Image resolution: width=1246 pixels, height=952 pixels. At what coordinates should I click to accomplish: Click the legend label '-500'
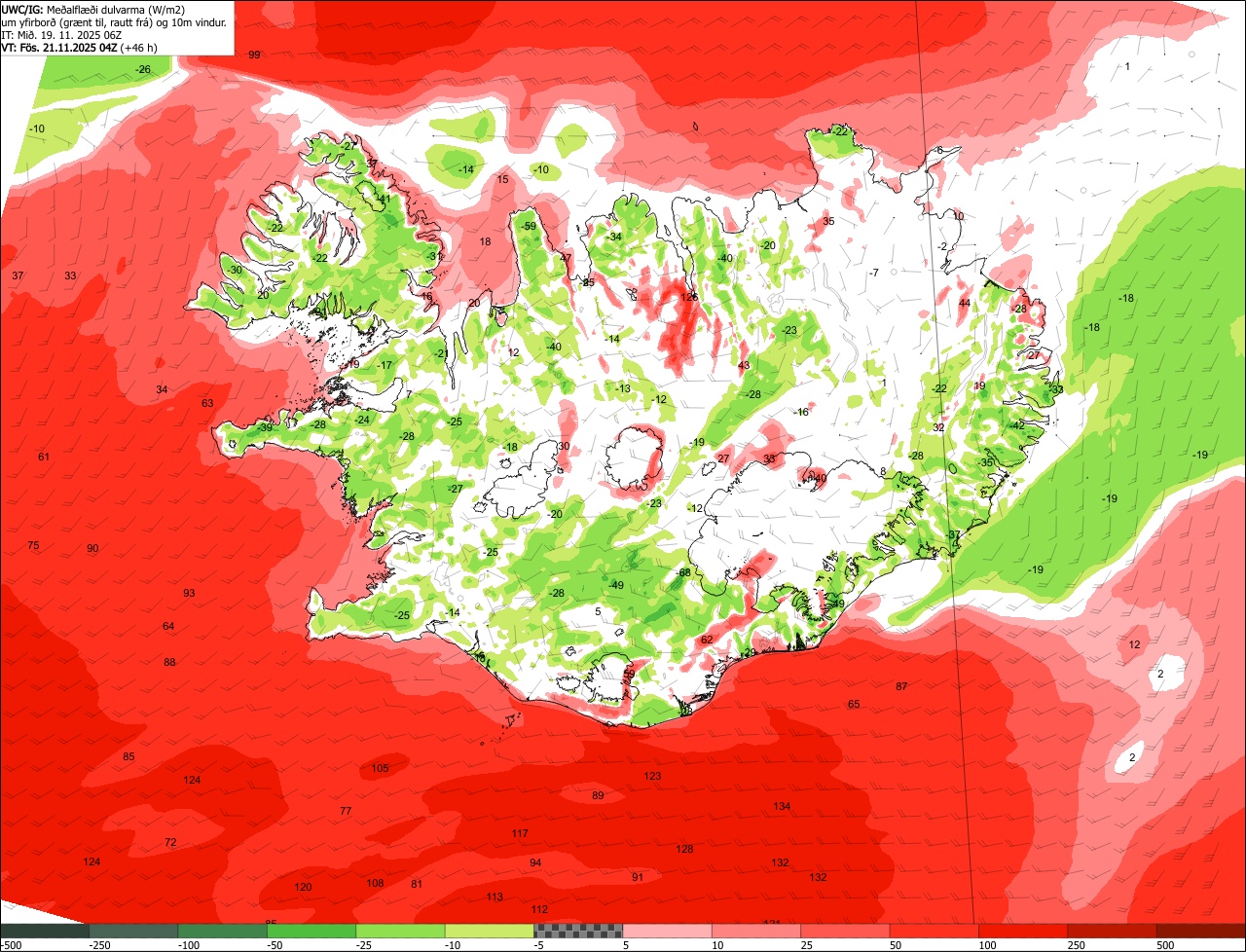pos(11,945)
